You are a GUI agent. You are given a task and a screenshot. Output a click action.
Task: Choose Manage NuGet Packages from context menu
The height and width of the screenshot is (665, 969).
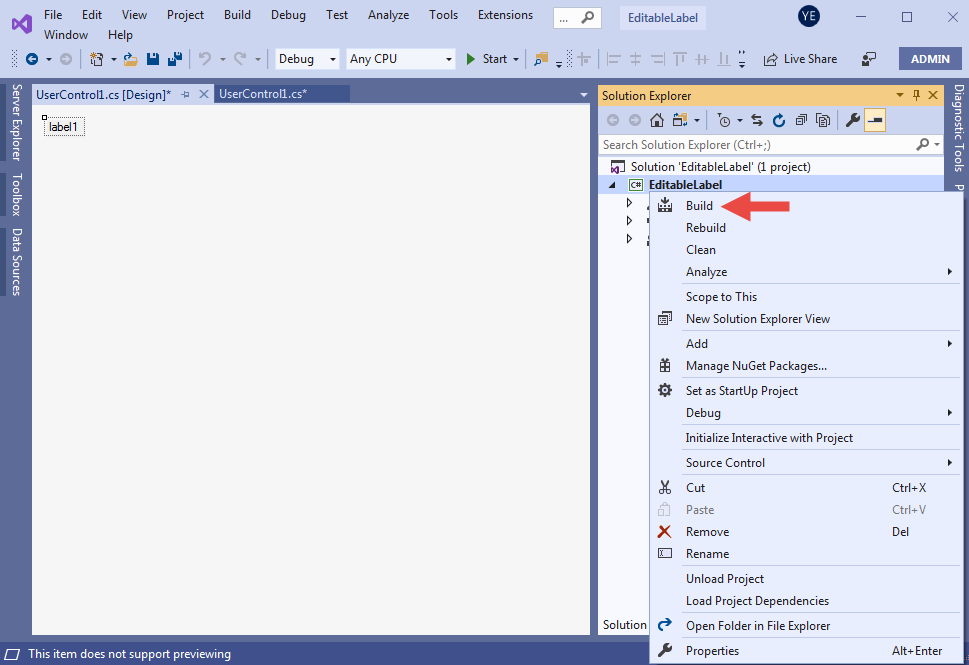tap(755, 366)
